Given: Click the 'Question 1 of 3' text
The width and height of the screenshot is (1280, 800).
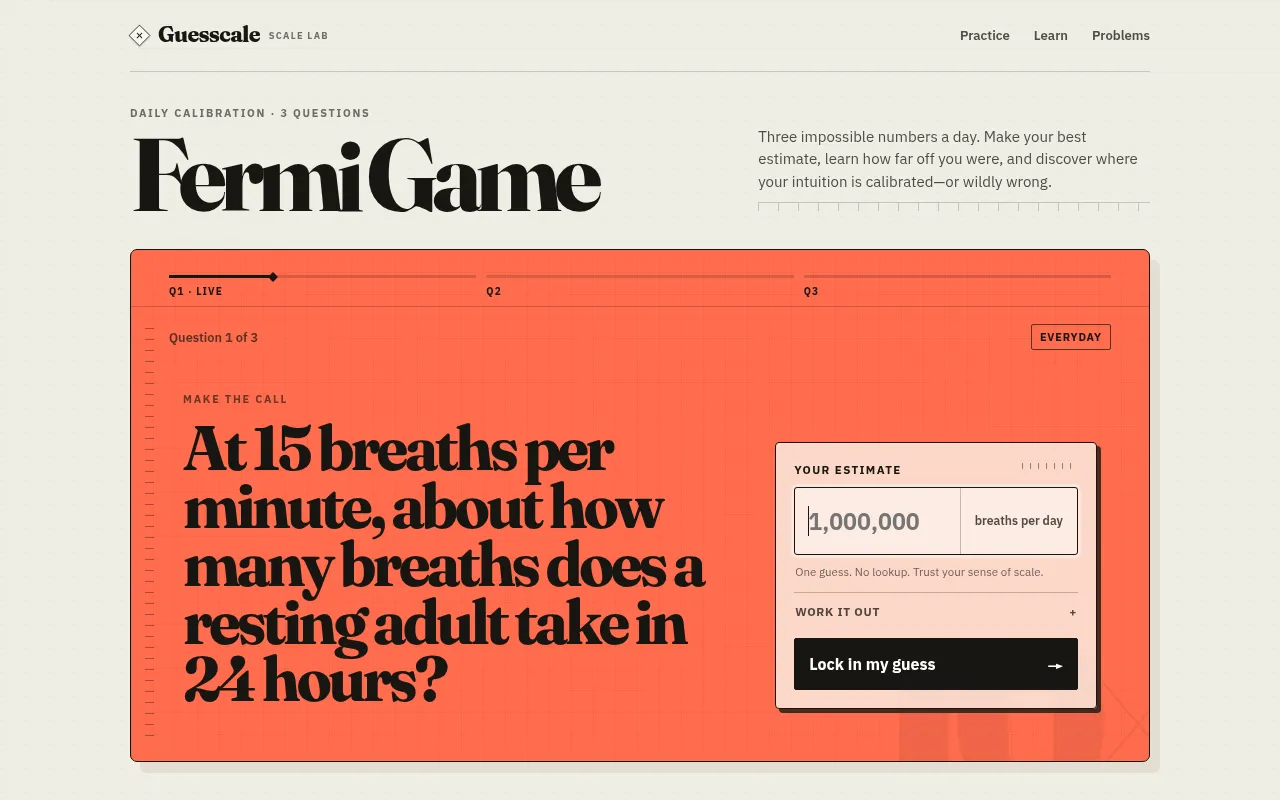Looking at the screenshot, I should (213, 338).
